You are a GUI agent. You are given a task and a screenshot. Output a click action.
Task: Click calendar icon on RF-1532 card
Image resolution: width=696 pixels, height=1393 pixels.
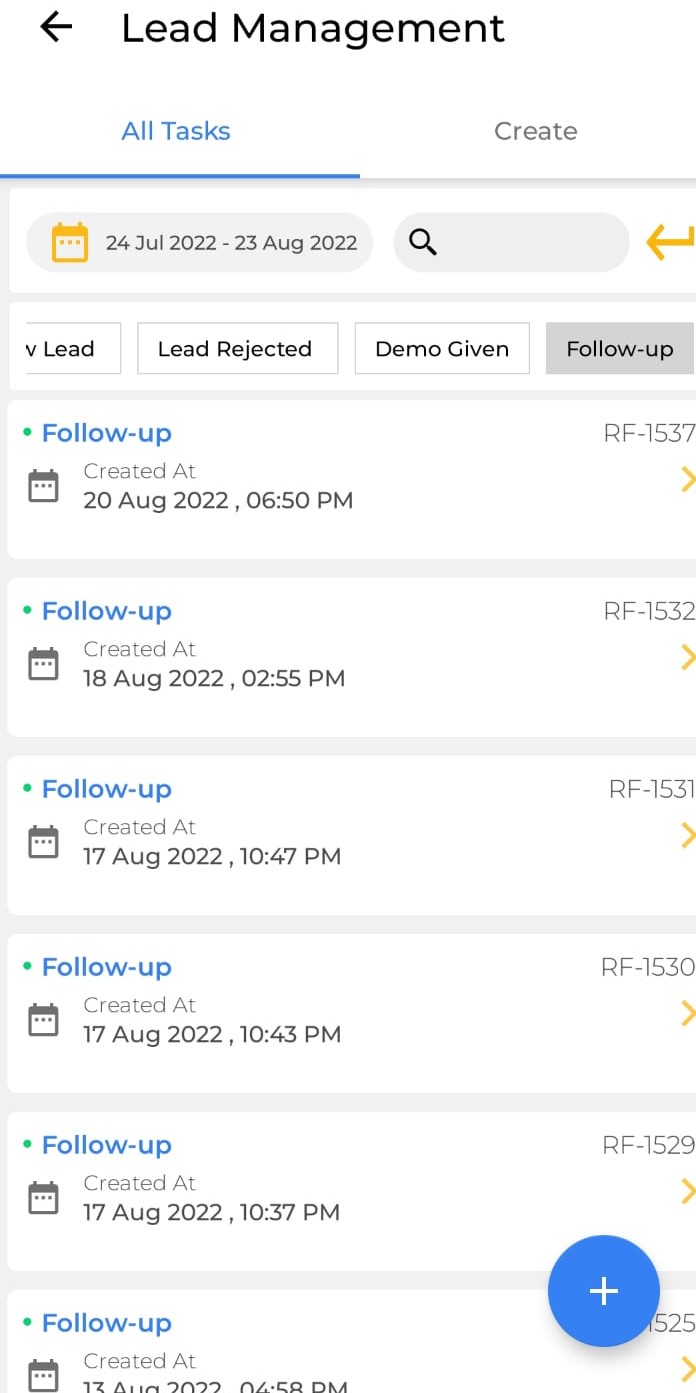43,664
